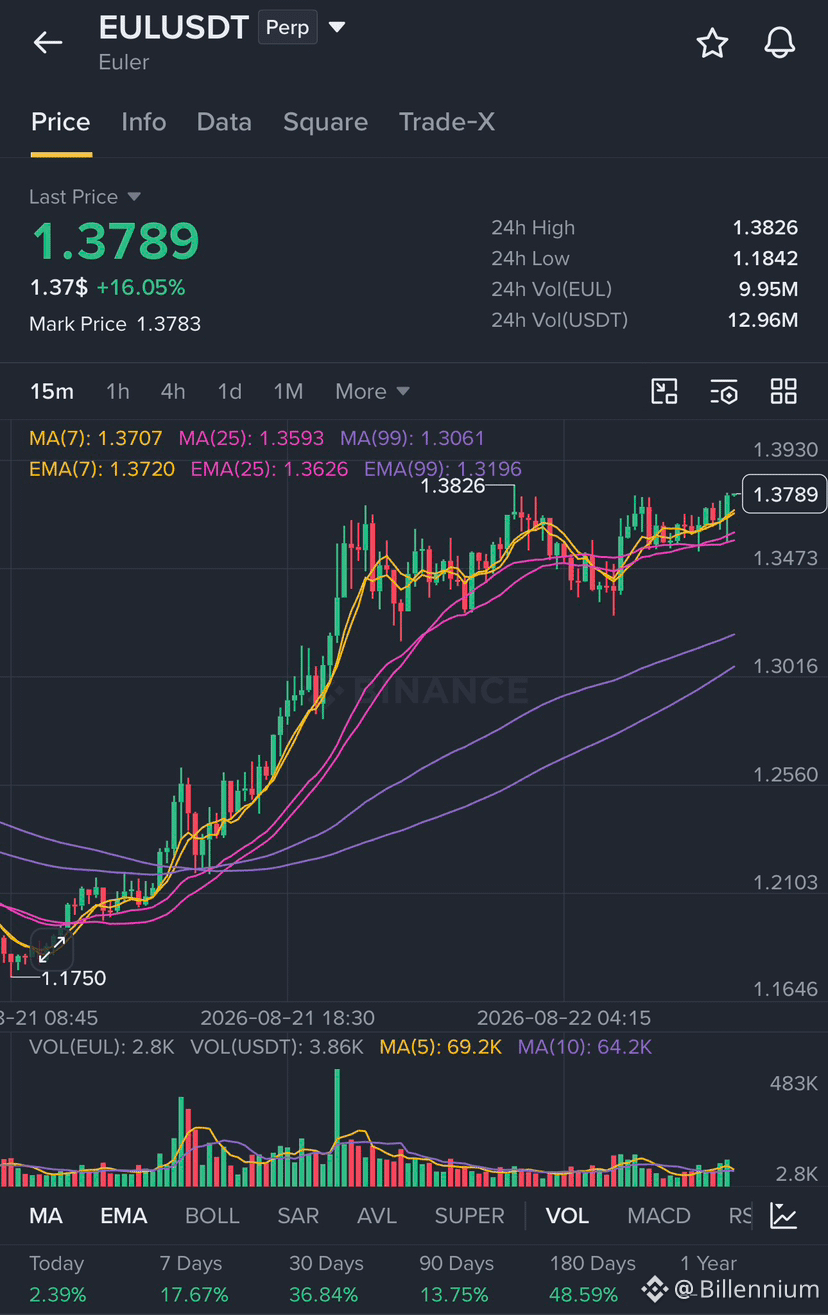Tap the current price label 1.3789 on axis
The image size is (828, 1315).
[x=785, y=494]
